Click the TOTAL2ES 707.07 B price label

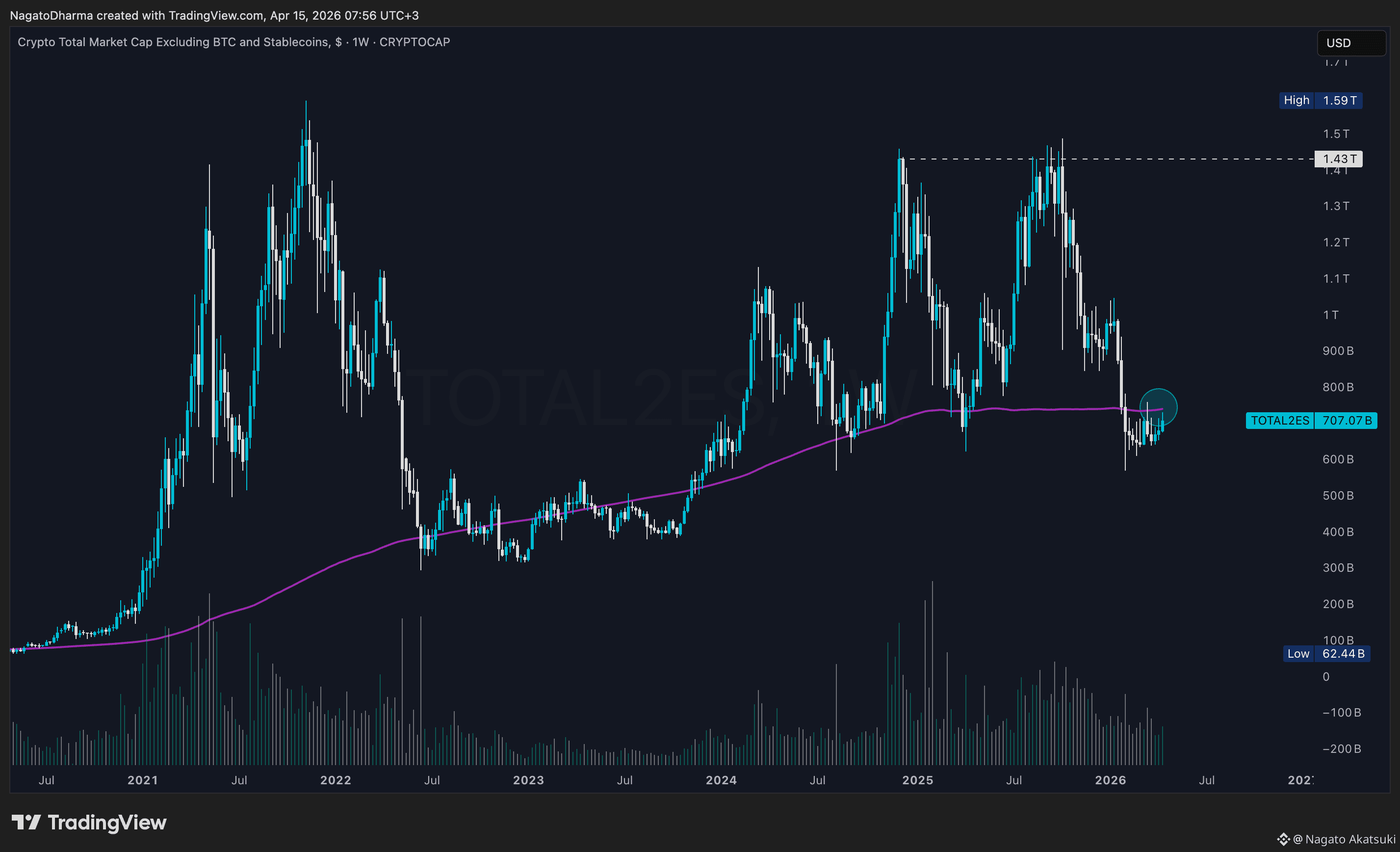[x=1311, y=421]
